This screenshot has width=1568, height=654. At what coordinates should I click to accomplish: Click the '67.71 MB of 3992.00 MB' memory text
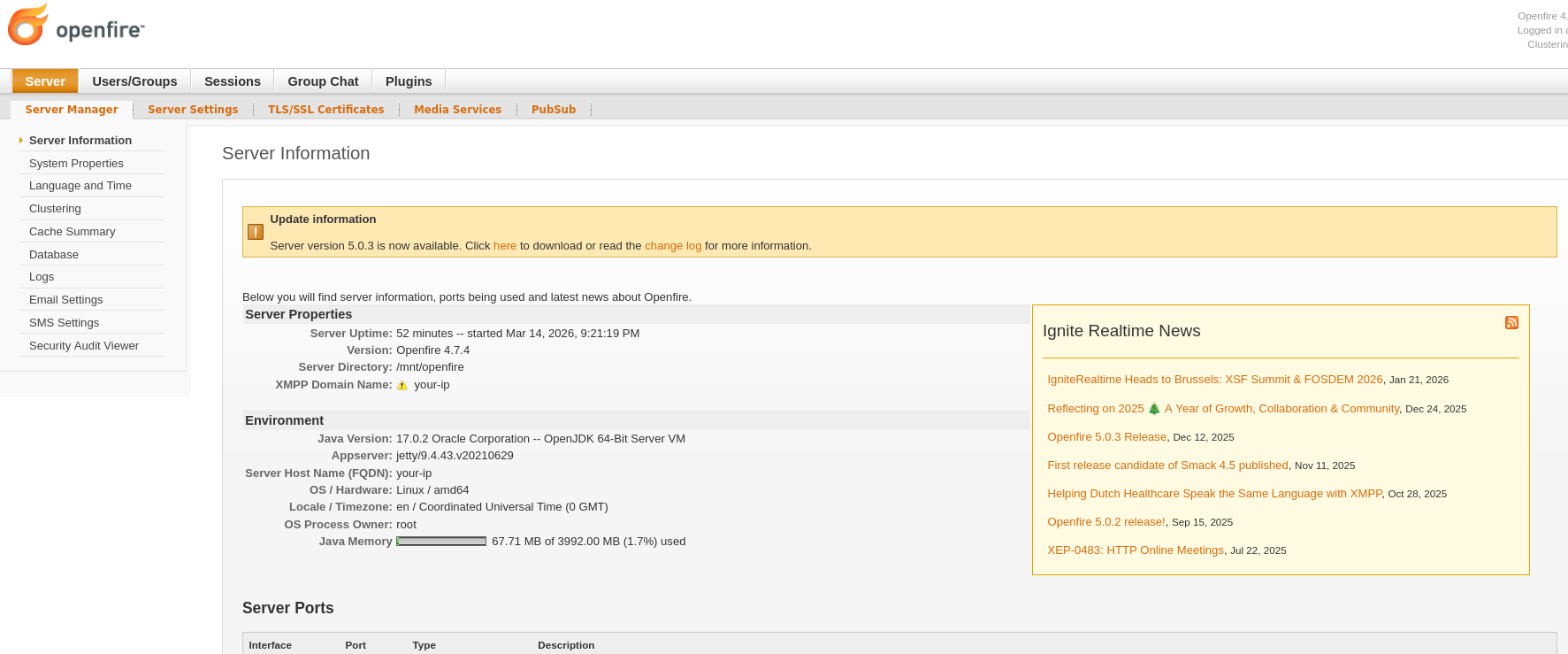589,542
